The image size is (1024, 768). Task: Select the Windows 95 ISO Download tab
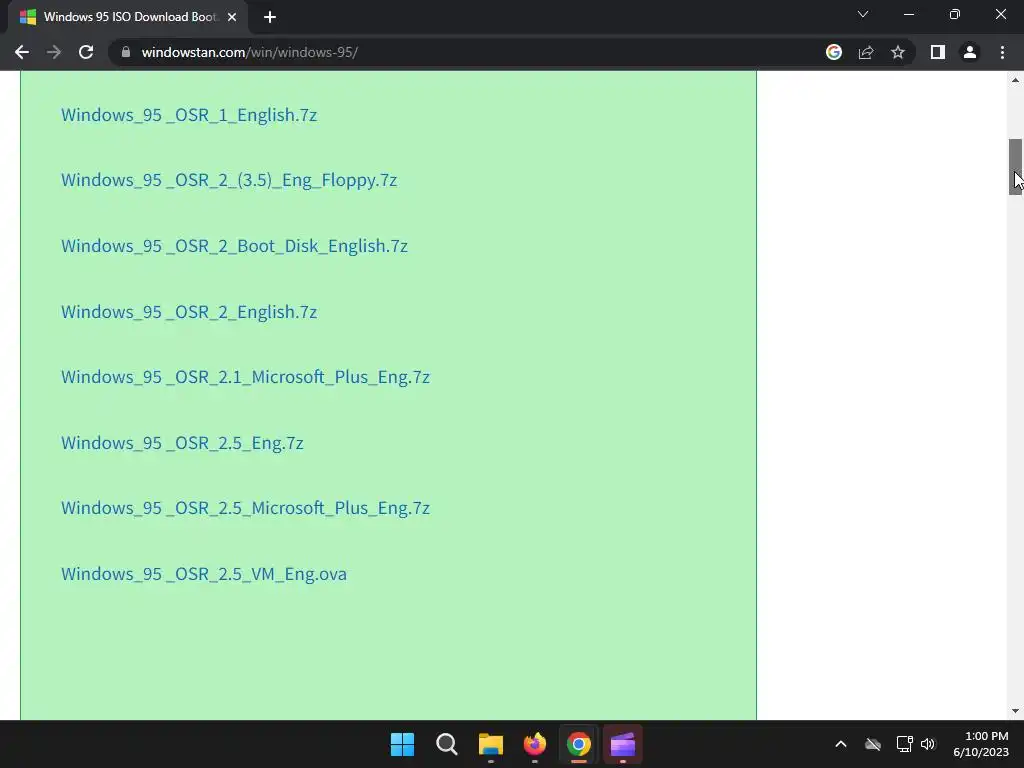coord(128,17)
